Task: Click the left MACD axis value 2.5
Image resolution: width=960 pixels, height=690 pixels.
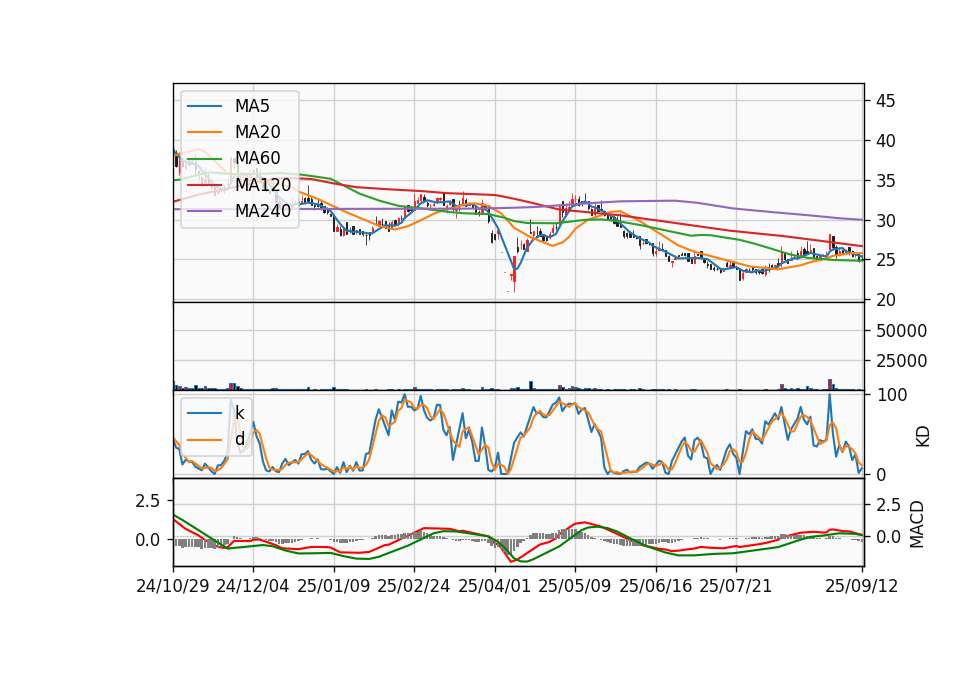Action: point(148,501)
